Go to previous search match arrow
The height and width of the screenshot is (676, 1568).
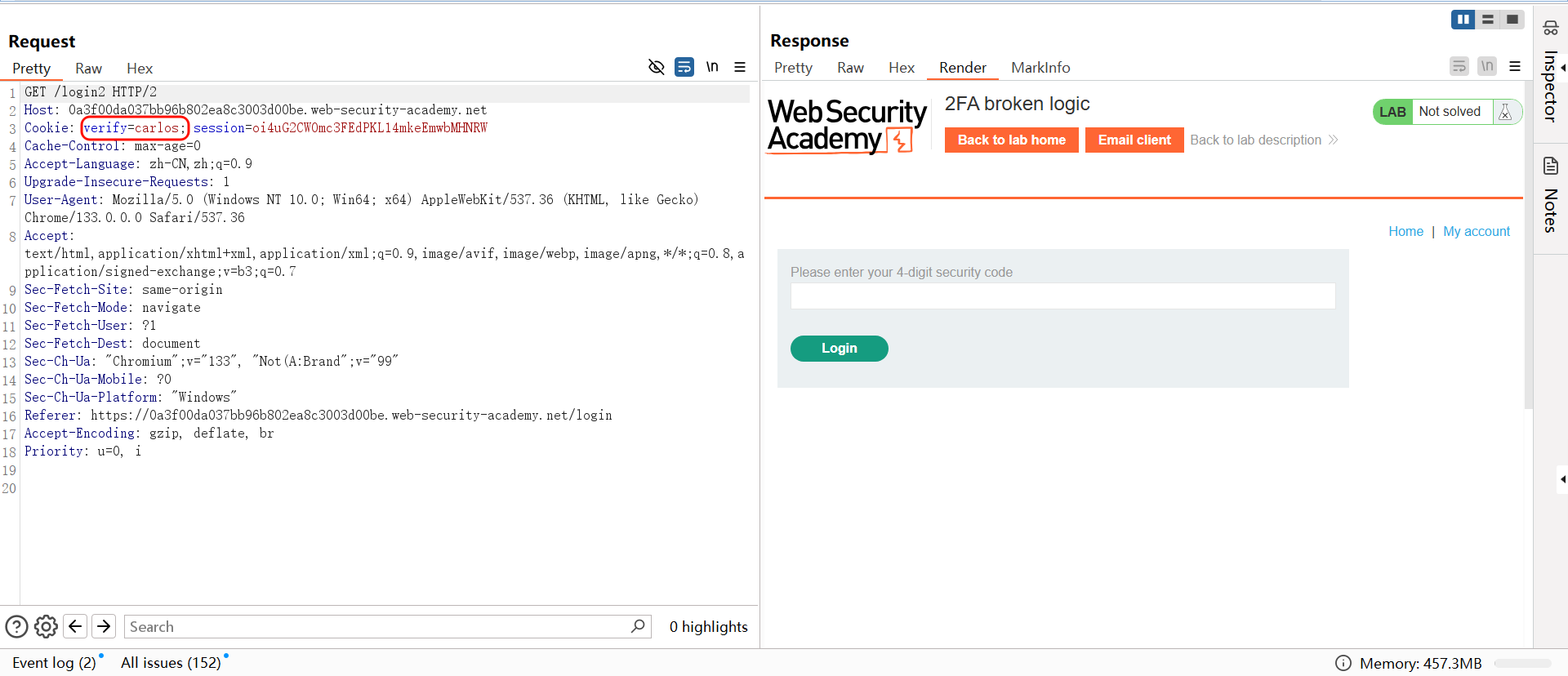click(75, 626)
